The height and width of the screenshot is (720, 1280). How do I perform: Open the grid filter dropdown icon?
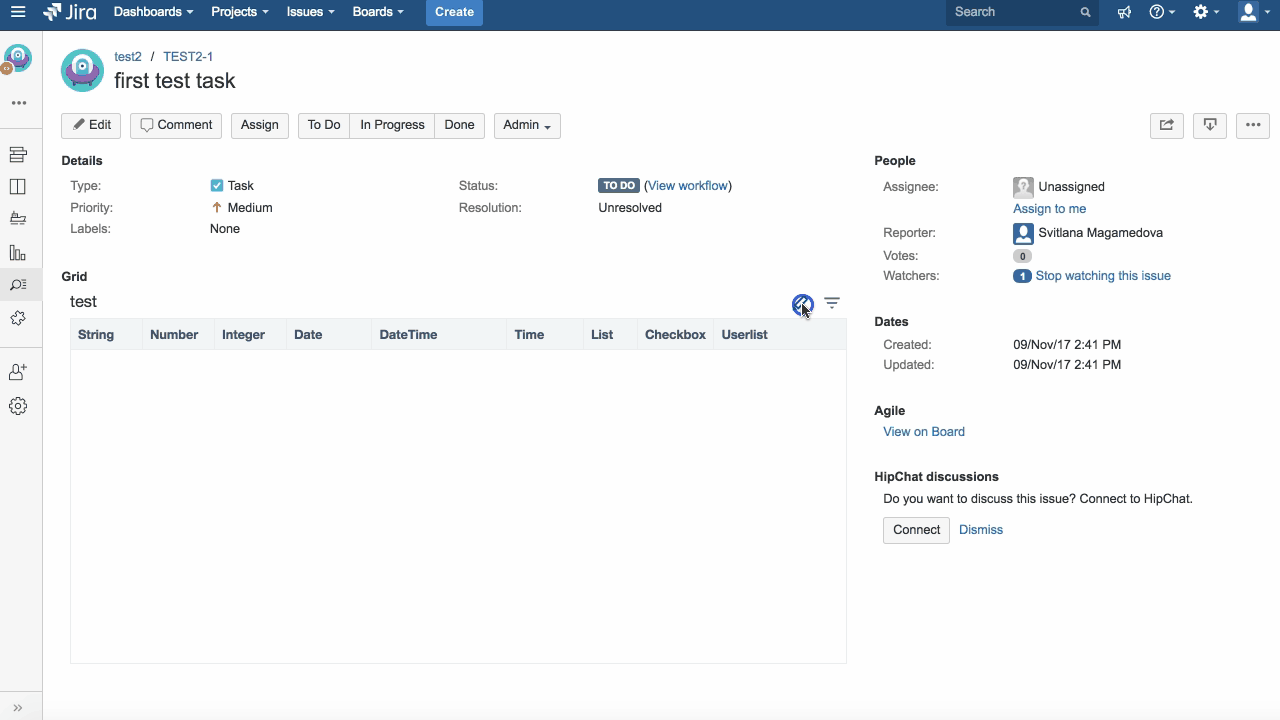pos(832,303)
